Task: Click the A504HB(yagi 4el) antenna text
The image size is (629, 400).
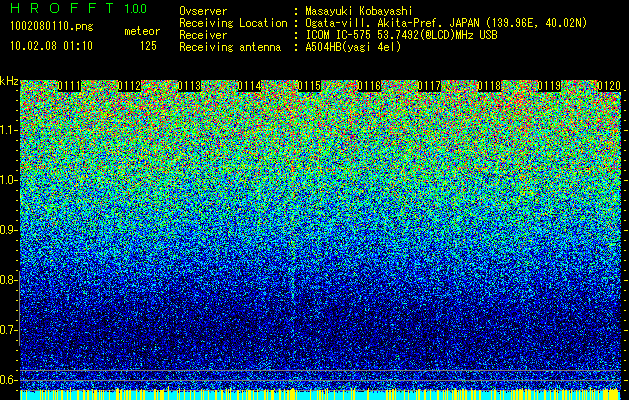Action: point(353,47)
